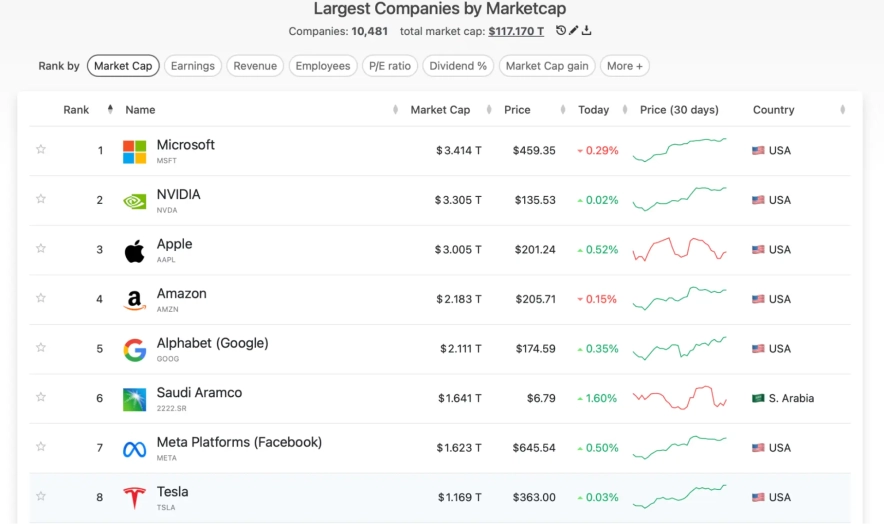Click the Microsoft logo icon
Screen dimensions: 884x524
click(x=134, y=151)
